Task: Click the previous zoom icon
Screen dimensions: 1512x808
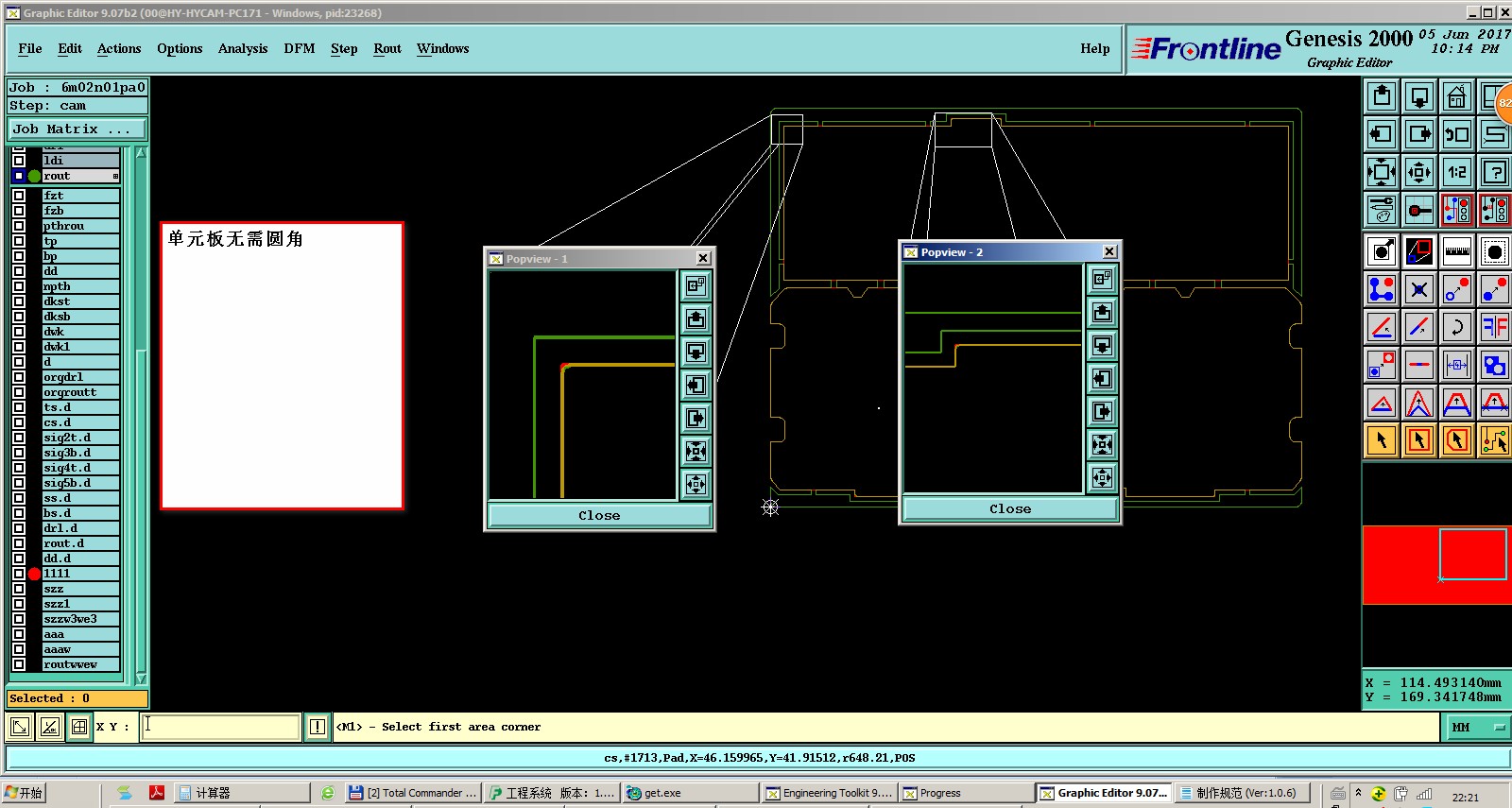Action: tap(1457, 134)
